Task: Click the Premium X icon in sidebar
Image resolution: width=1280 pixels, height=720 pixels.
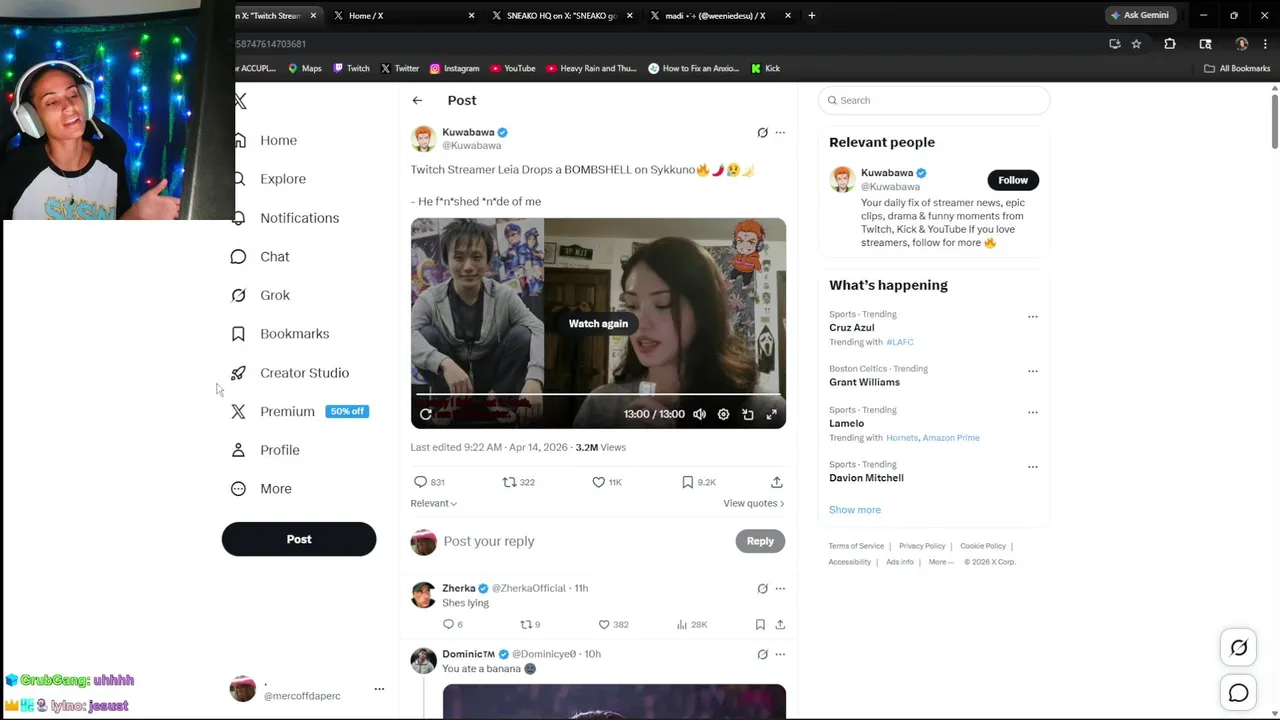Action: click(238, 411)
